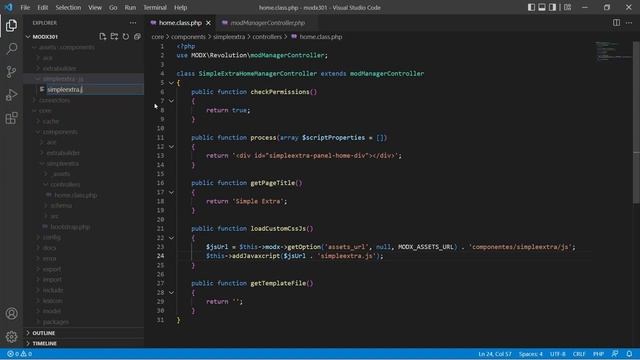Click the editor vertical scrollbar
Viewport: 640px width, 360px height.
pos(636,122)
